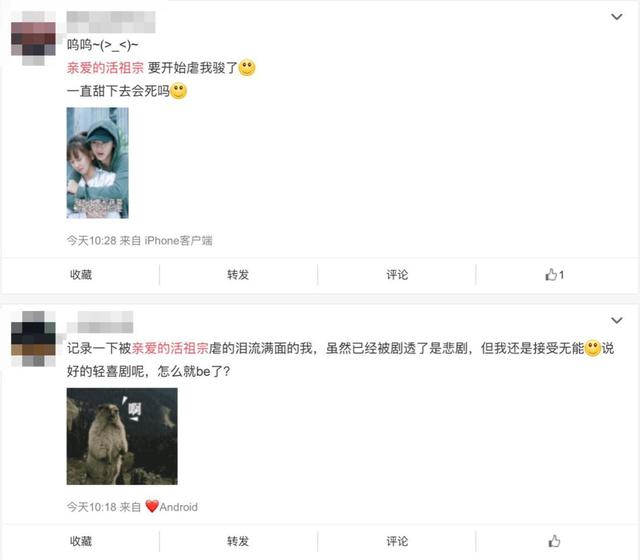This screenshot has height=560, width=640.
Task: Open first poster's blurred username
Action: pos(111,22)
